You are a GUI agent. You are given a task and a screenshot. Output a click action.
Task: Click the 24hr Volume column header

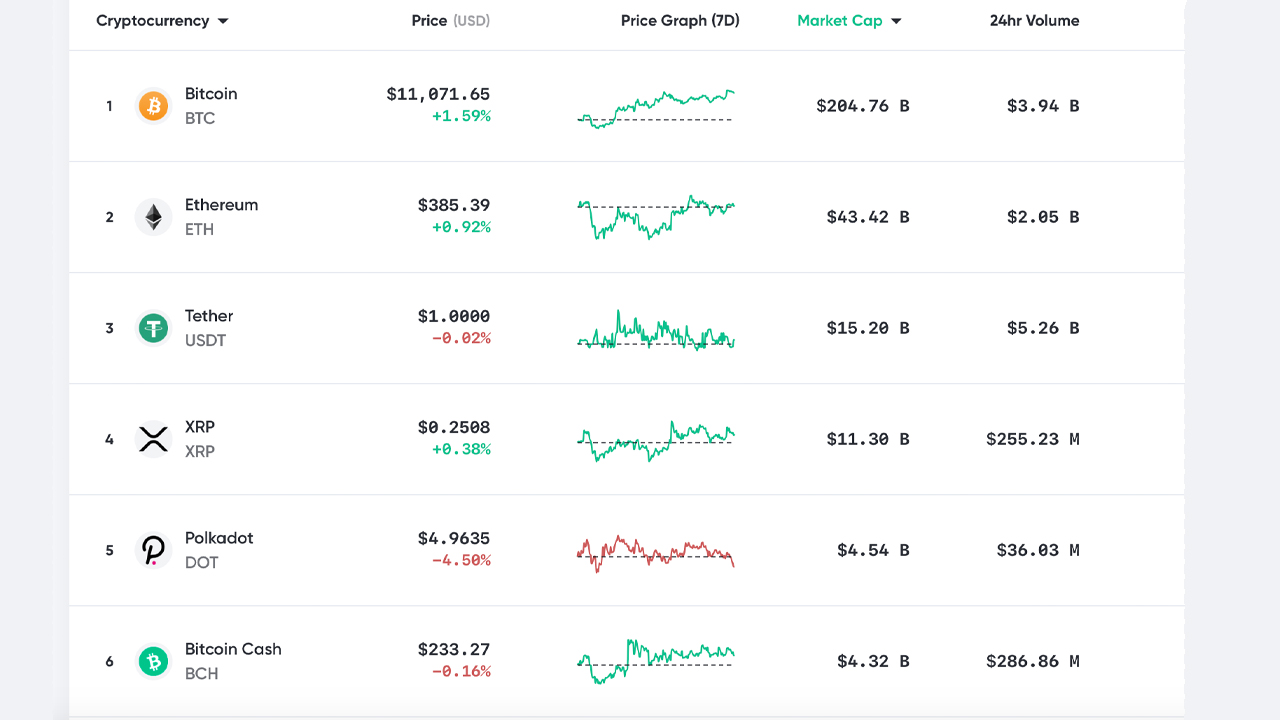pos(1034,21)
